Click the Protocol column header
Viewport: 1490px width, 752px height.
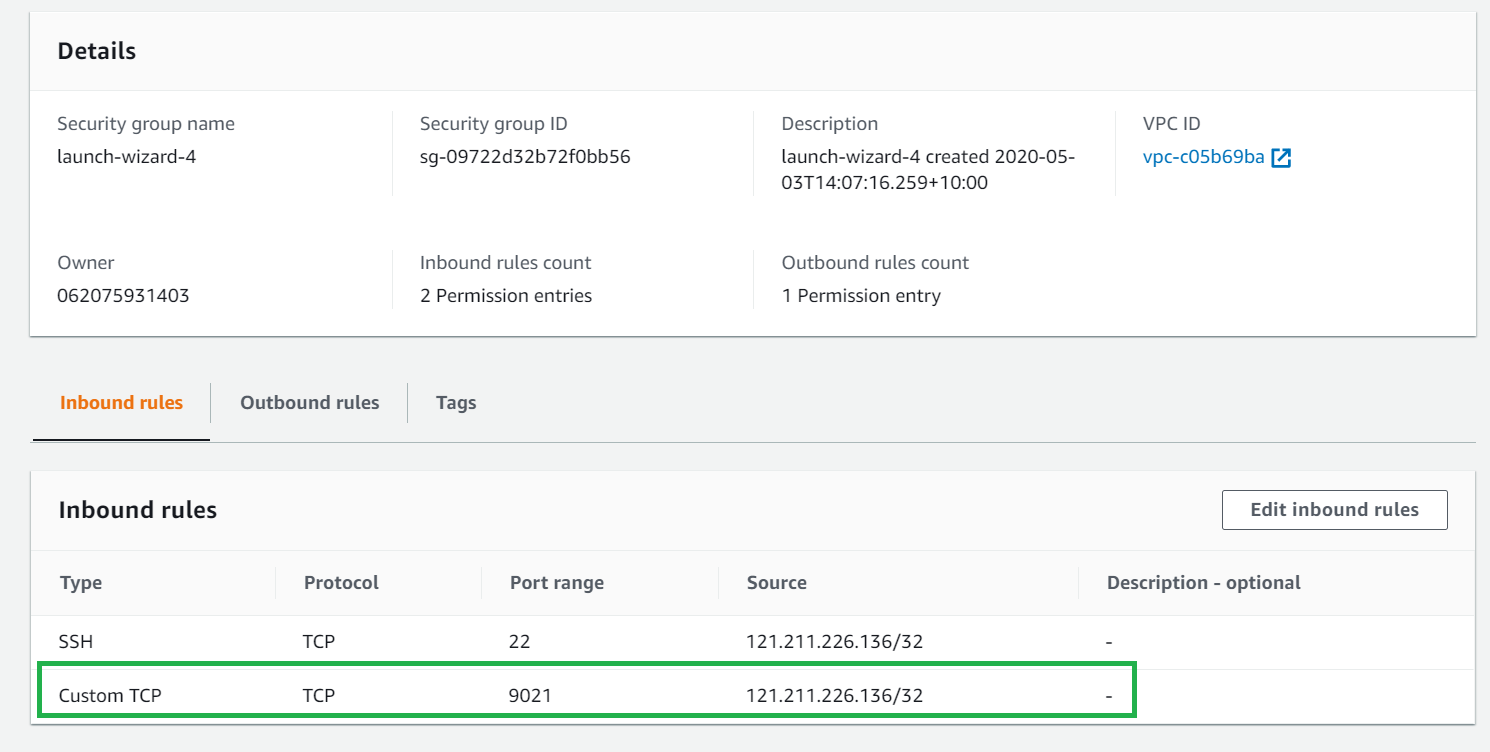(x=341, y=583)
